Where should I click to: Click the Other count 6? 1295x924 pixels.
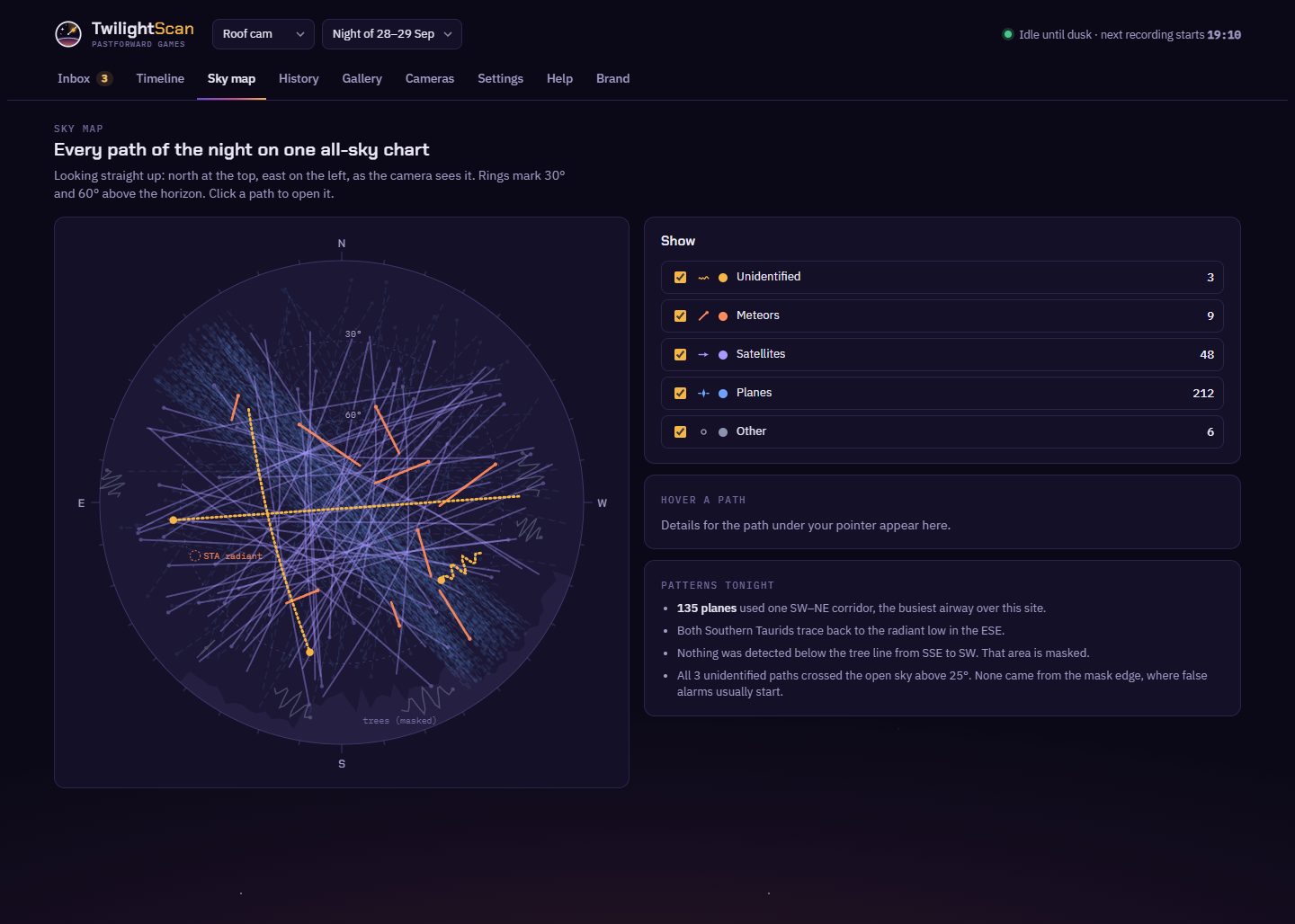pyautogui.click(x=1210, y=431)
